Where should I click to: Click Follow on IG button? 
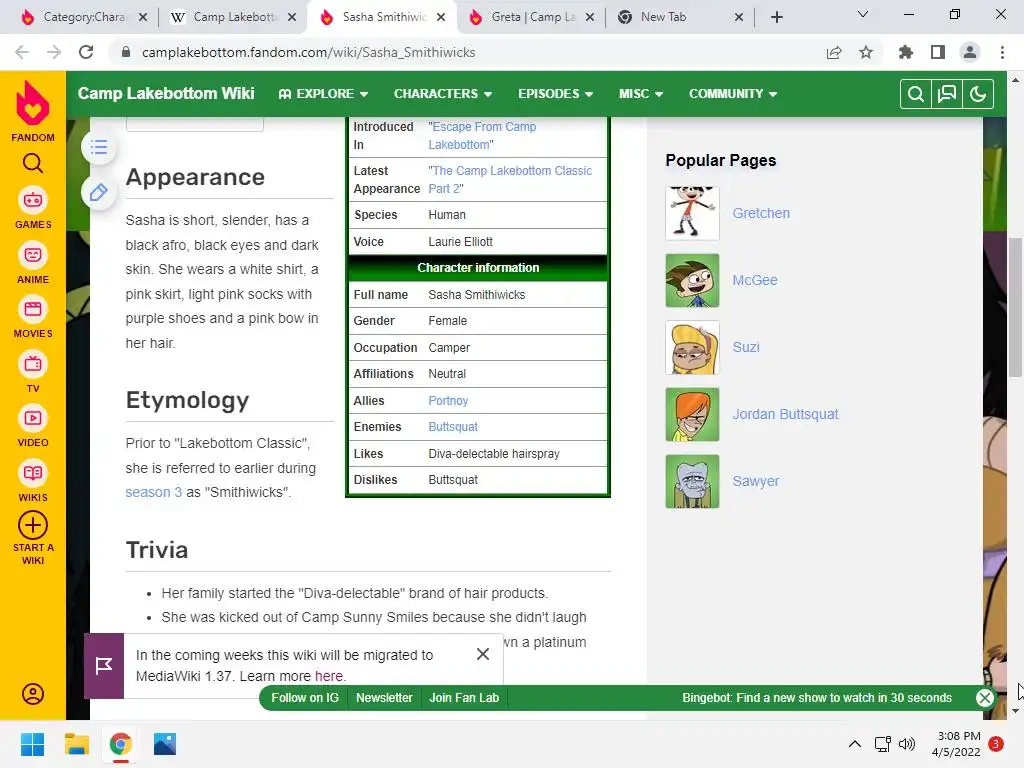(x=305, y=697)
